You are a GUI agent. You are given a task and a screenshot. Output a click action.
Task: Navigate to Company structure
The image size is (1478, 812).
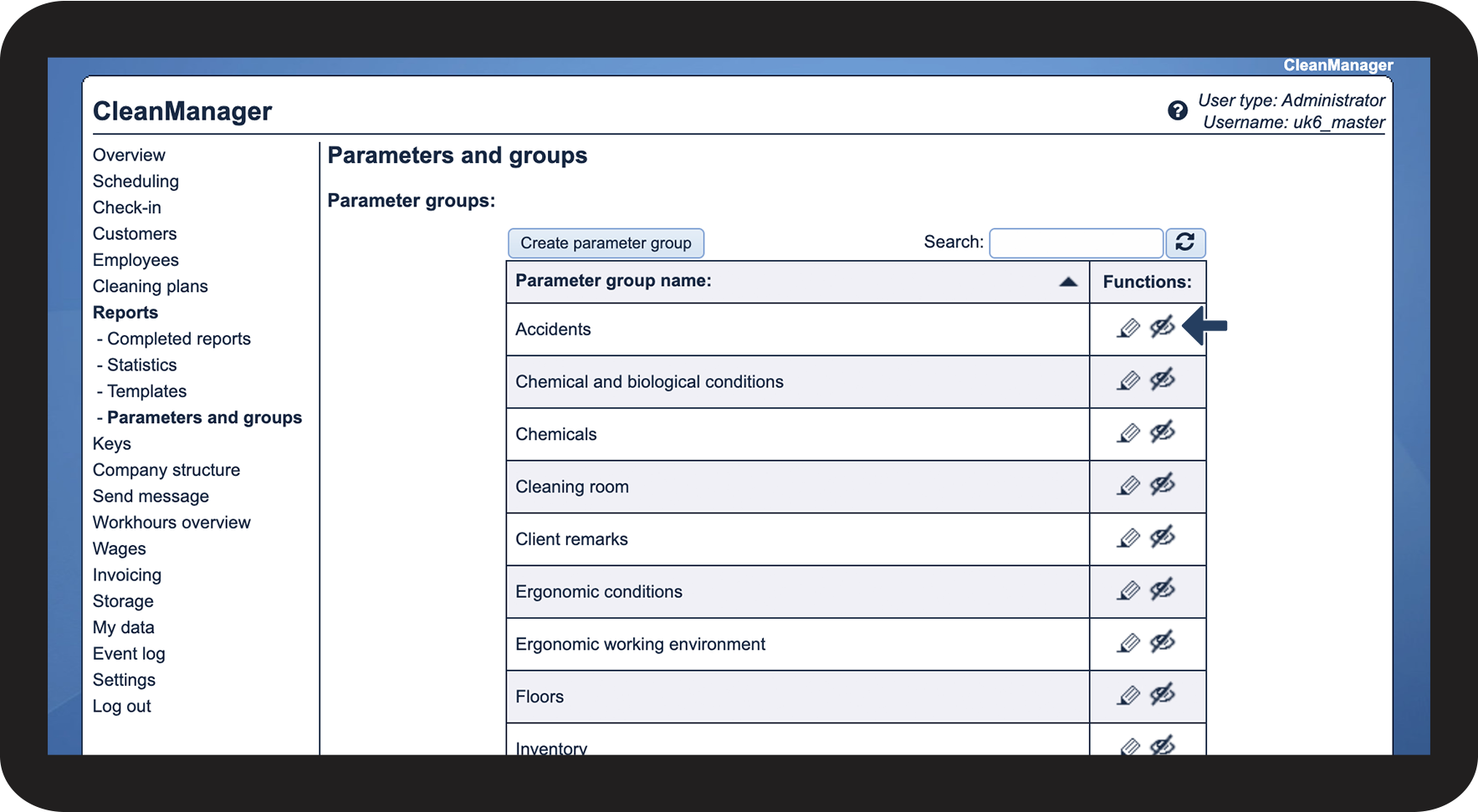point(166,470)
